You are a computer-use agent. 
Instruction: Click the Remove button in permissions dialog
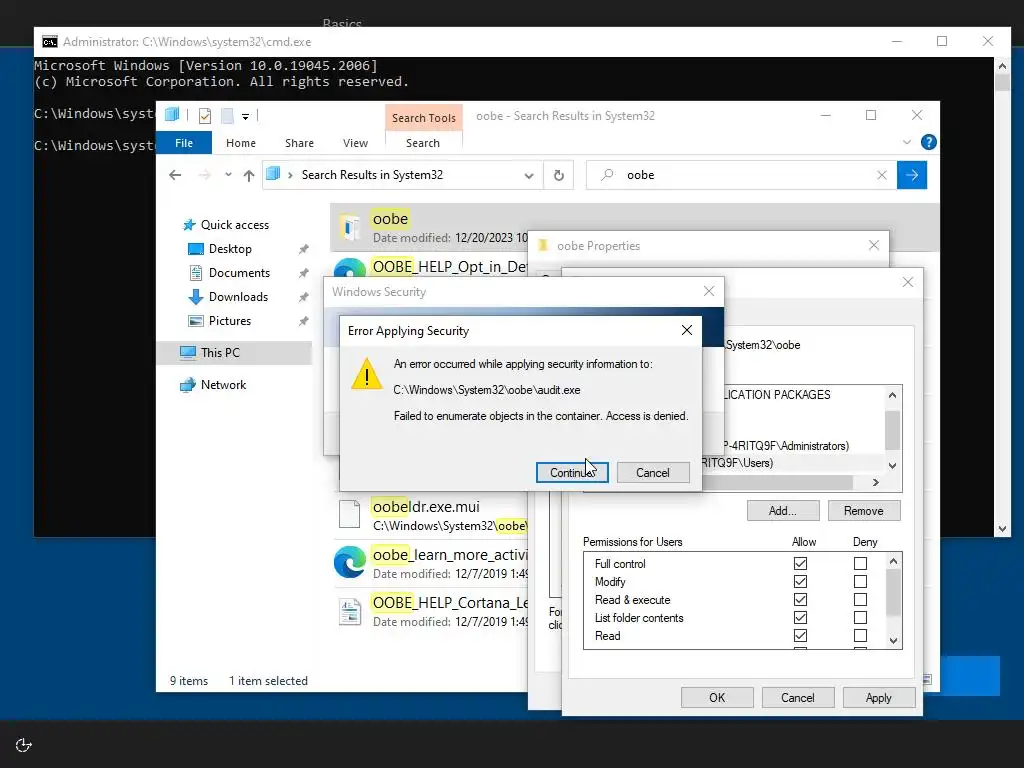pos(863,511)
